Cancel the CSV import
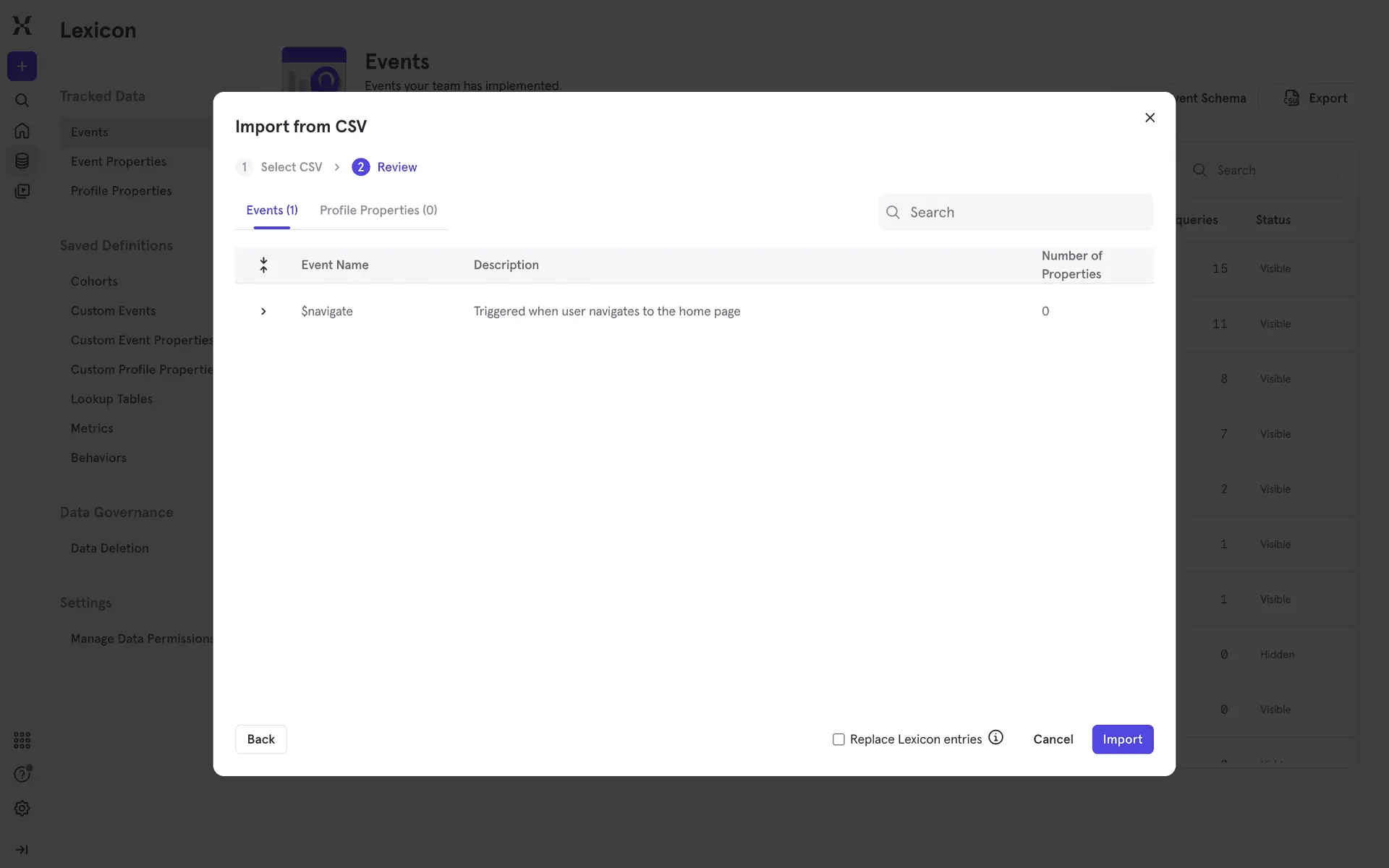Image resolution: width=1389 pixels, height=868 pixels. click(1053, 739)
